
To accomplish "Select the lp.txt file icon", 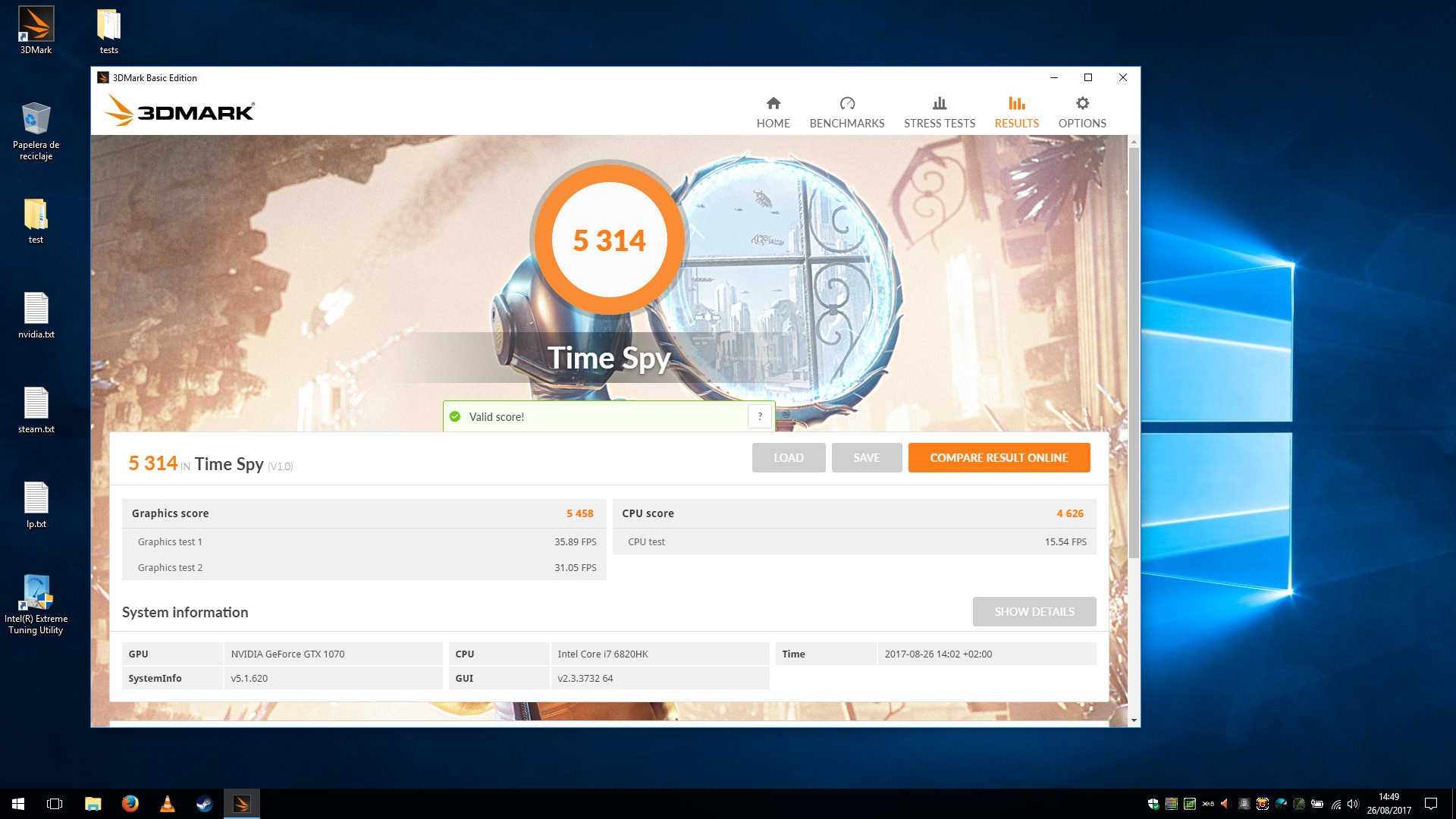I will click(36, 504).
